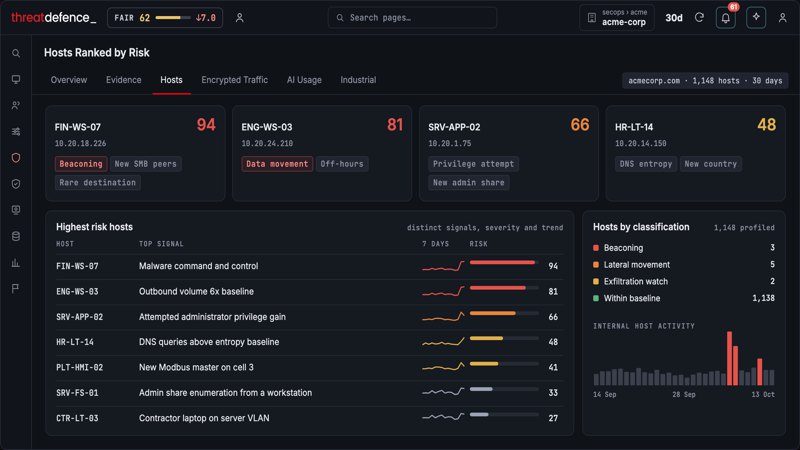Screen dimensions: 800x450
Task: Open user profile icon at top right
Action: coord(782,18)
